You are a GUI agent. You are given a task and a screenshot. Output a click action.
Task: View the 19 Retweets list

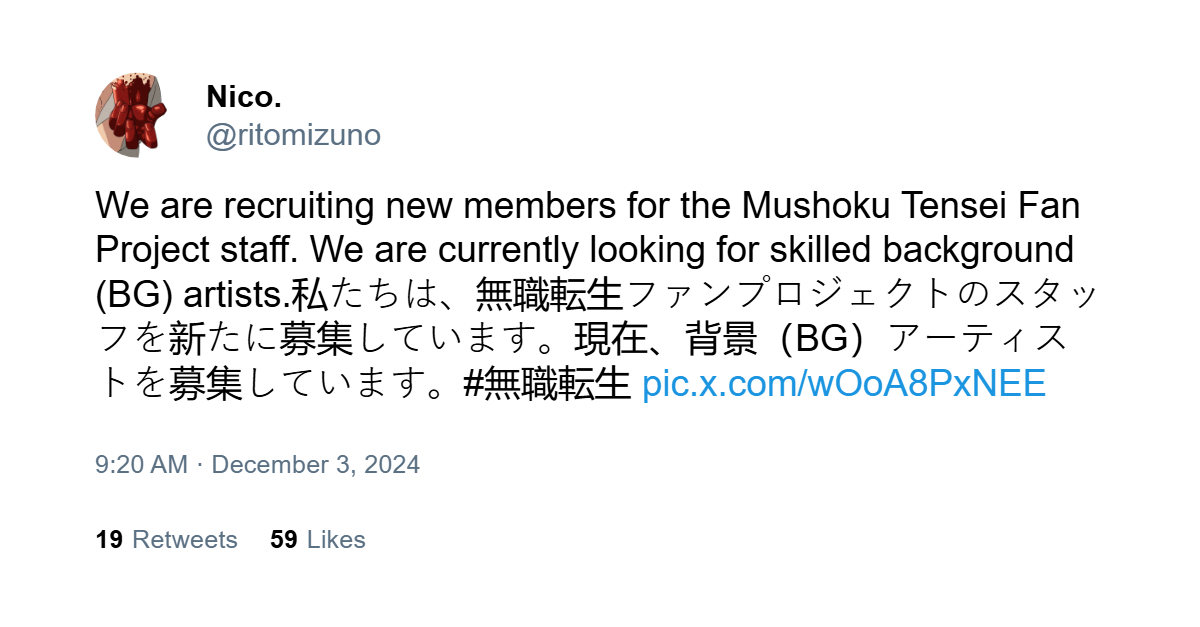(x=166, y=540)
